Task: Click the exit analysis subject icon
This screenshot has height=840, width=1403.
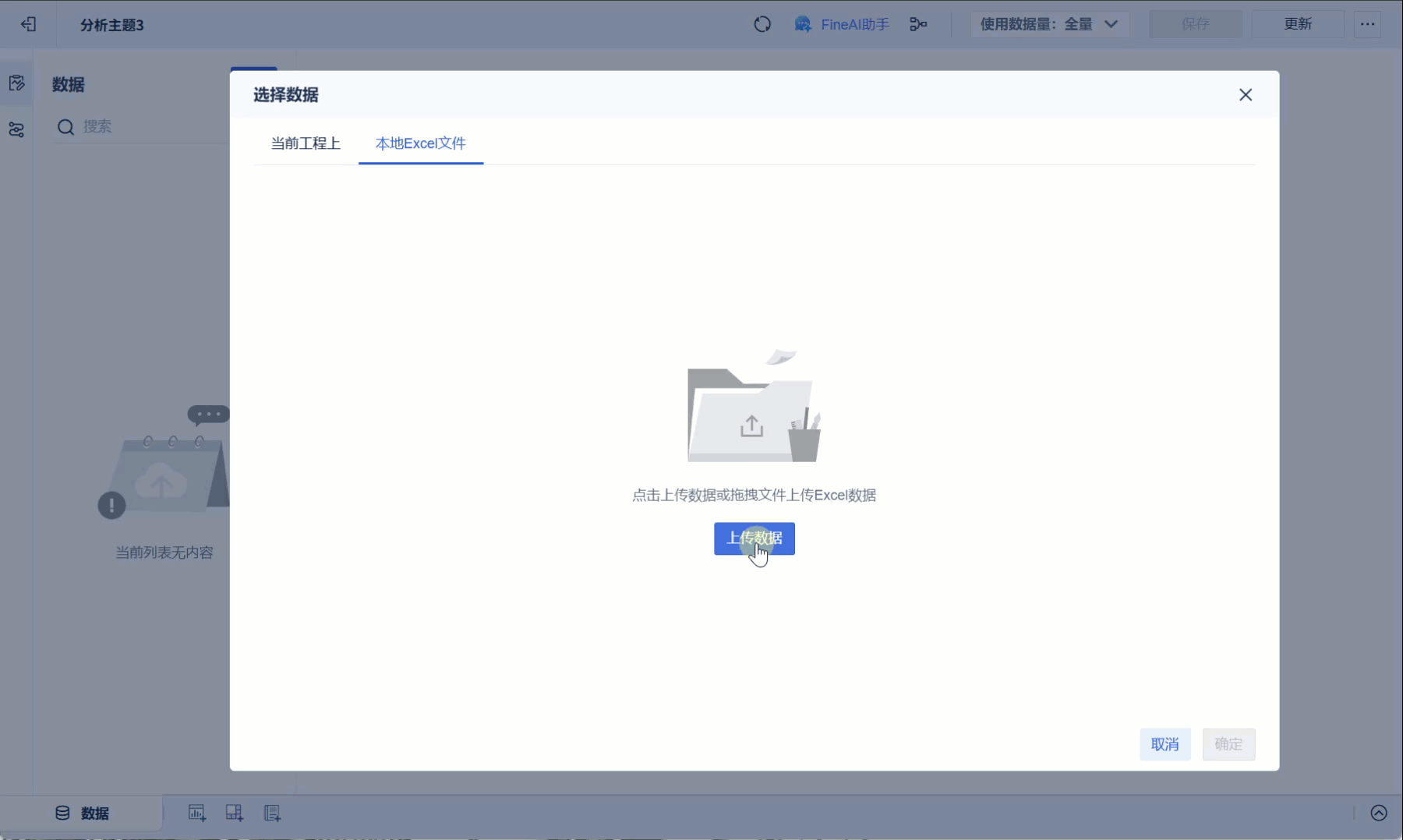Action: coord(28,24)
